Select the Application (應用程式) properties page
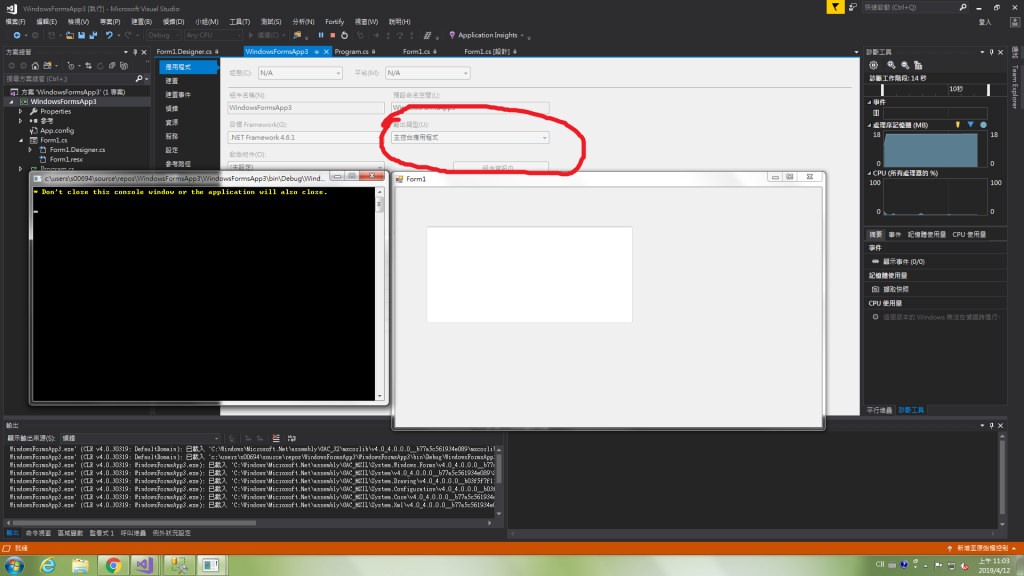This screenshot has width=1024, height=576. [187, 67]
